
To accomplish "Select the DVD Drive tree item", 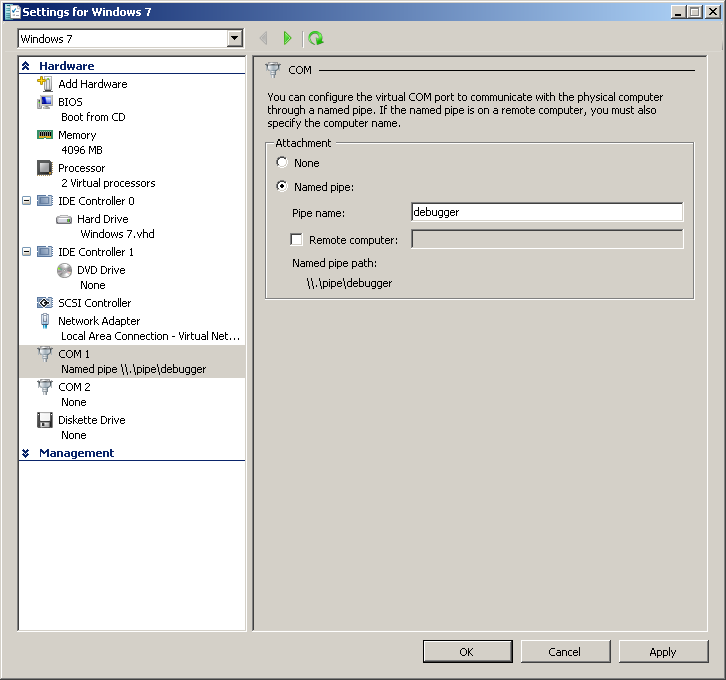I will point(101,270).
